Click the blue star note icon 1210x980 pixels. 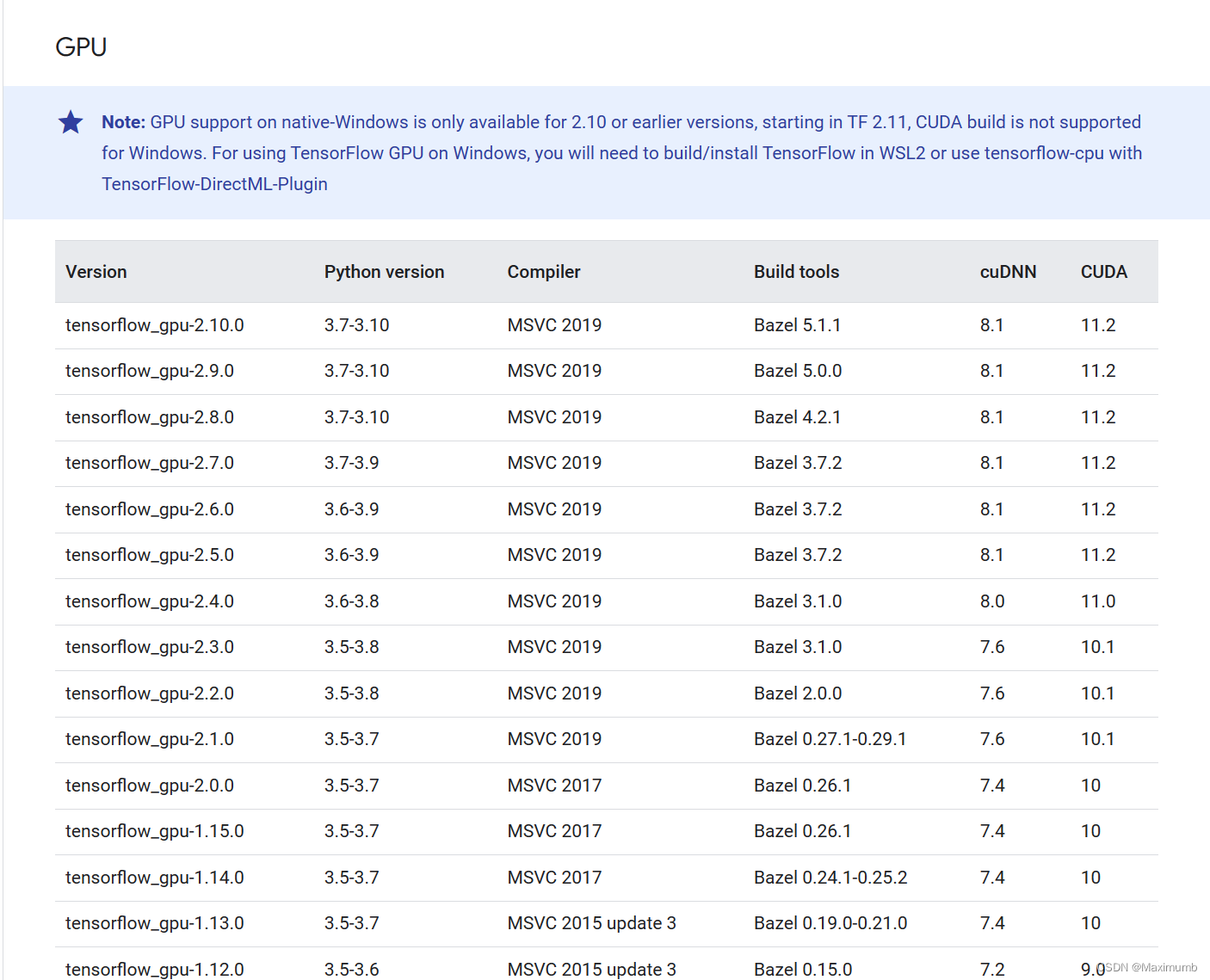tap(71, 121)
